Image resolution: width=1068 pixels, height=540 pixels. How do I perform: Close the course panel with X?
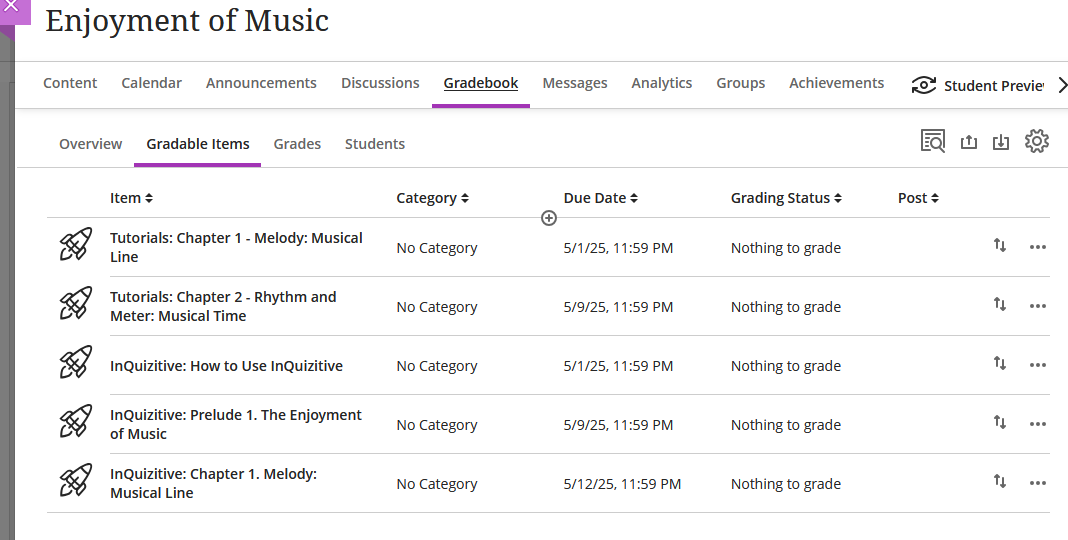[x=11, y=7]
